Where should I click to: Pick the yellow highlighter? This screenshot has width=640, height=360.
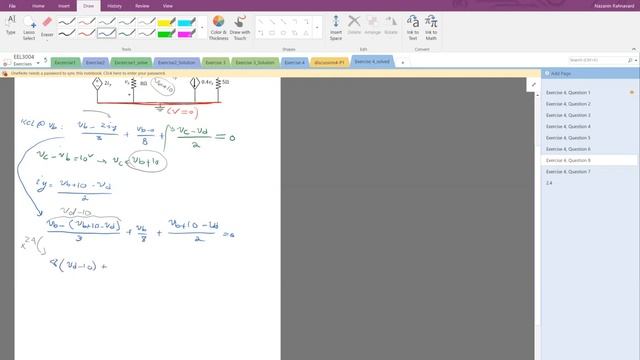click(166, 22)
